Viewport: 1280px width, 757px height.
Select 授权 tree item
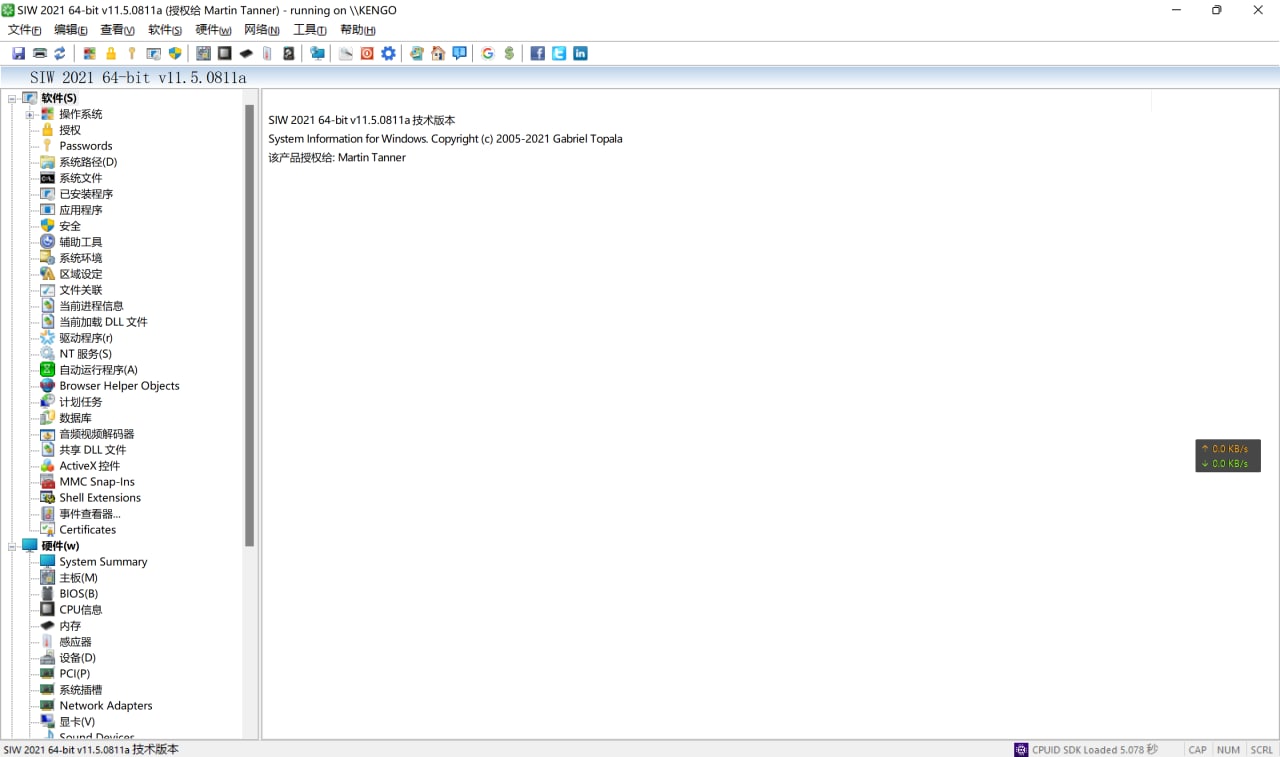click(70, 130)
